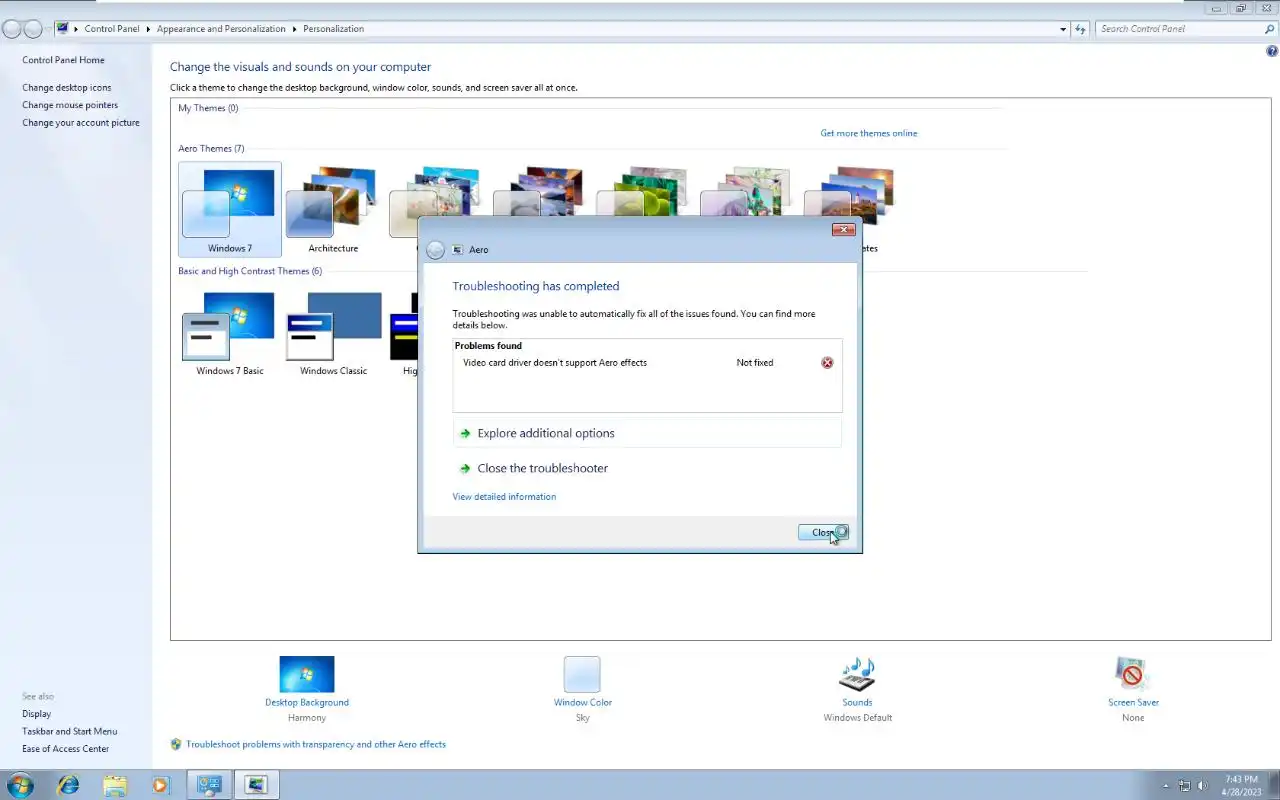Click the Search Control Panel field
The image size is (1280, 800).
[1178, 29]
